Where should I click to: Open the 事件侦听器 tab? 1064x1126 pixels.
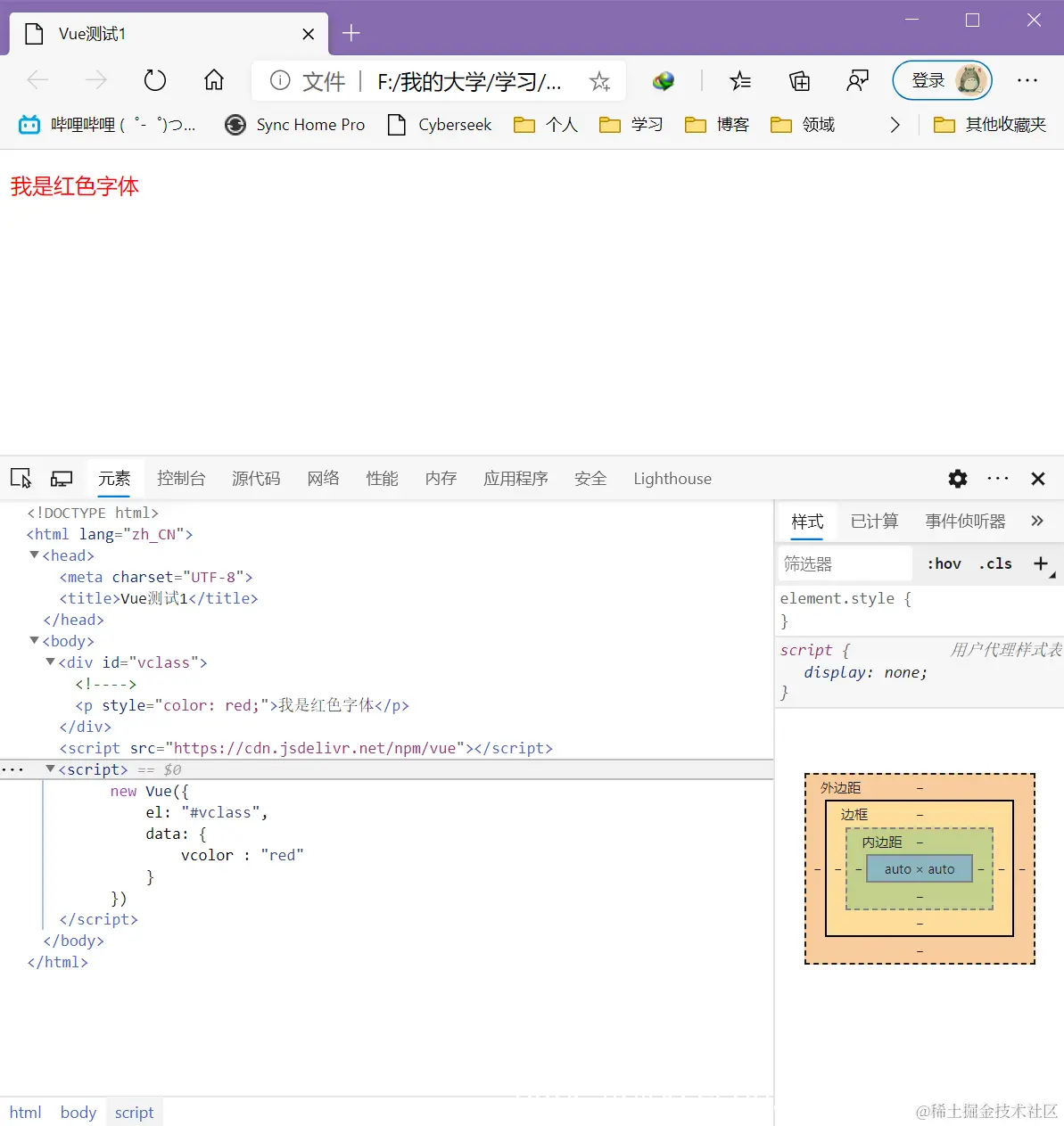[965, 521]
